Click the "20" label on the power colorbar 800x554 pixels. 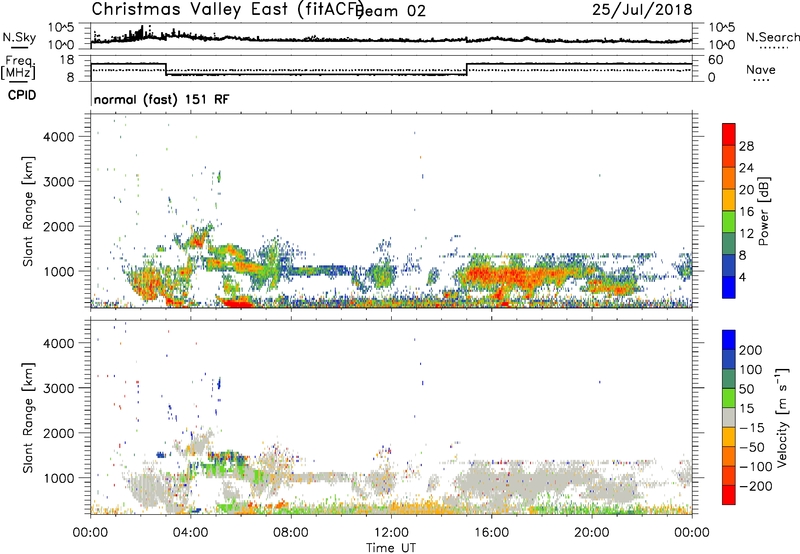tap(746, 190)
